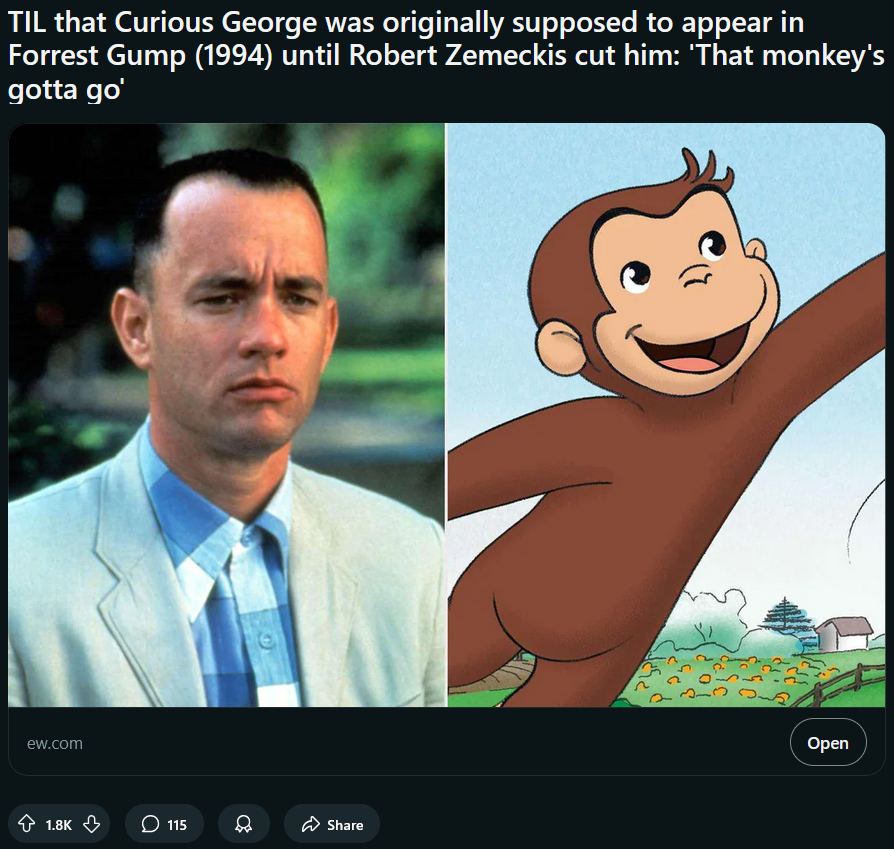Click the 115 comments count
894x849 pixels.
[x=177, y=824]
